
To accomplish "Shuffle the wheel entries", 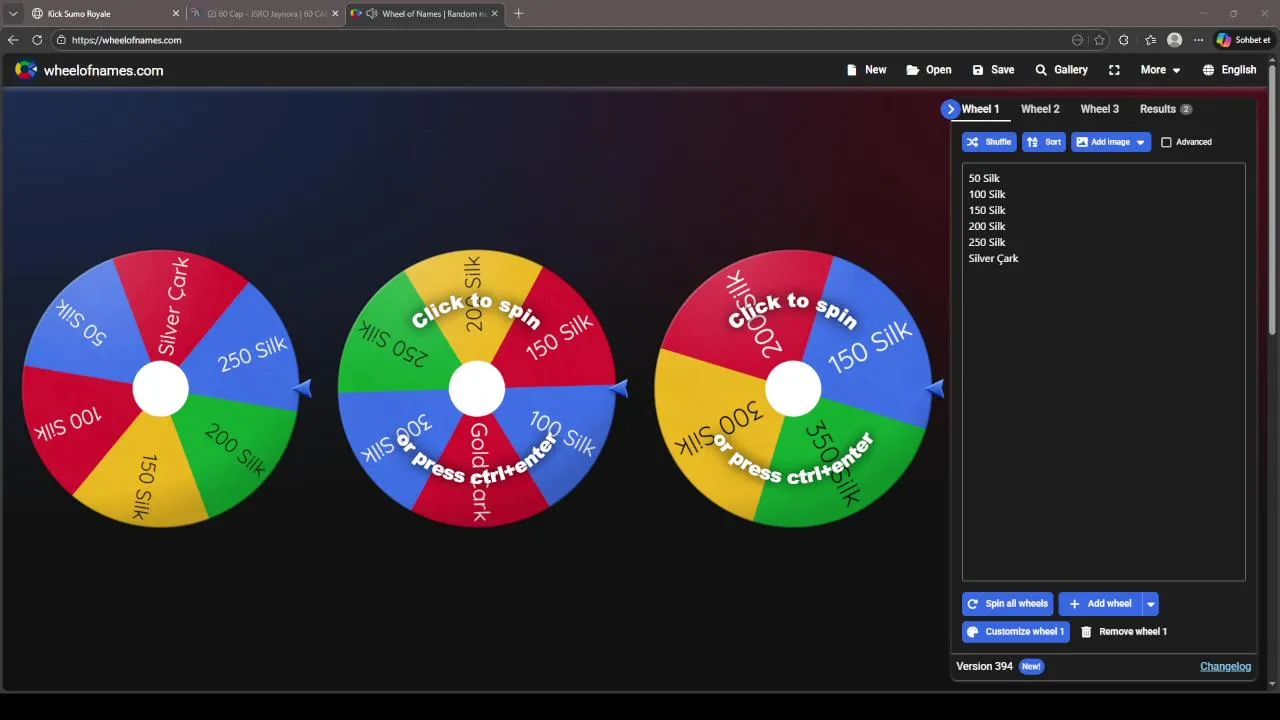I will (989, 142).
